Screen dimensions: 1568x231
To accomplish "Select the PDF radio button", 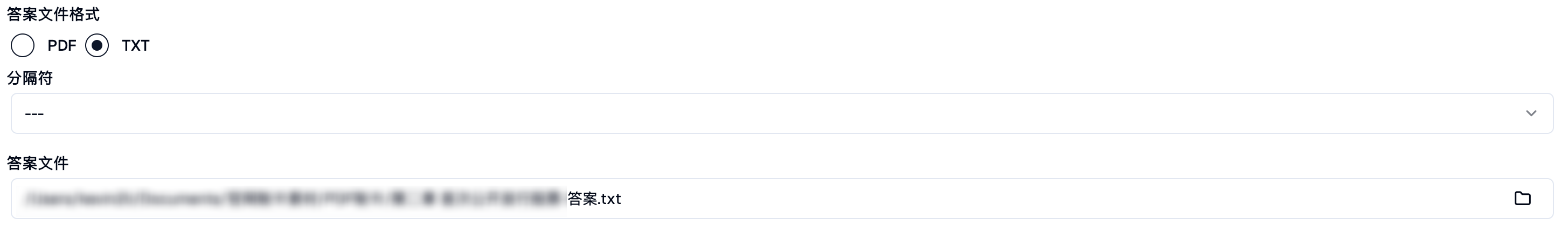I will tap(23, 46).
